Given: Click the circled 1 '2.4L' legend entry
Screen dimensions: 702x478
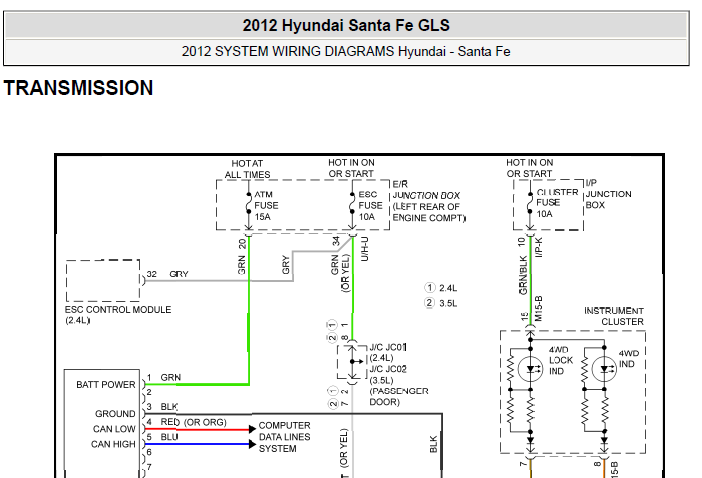Looking at the screenshot, I should pyautogui.click(x=441, y=288).
